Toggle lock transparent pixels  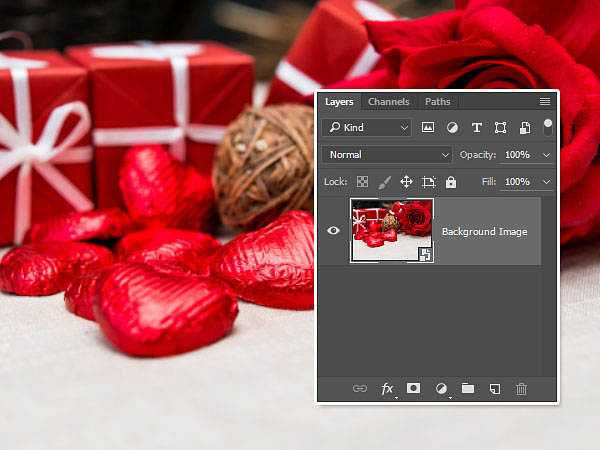pyautogui.click(x=363, y=182)
